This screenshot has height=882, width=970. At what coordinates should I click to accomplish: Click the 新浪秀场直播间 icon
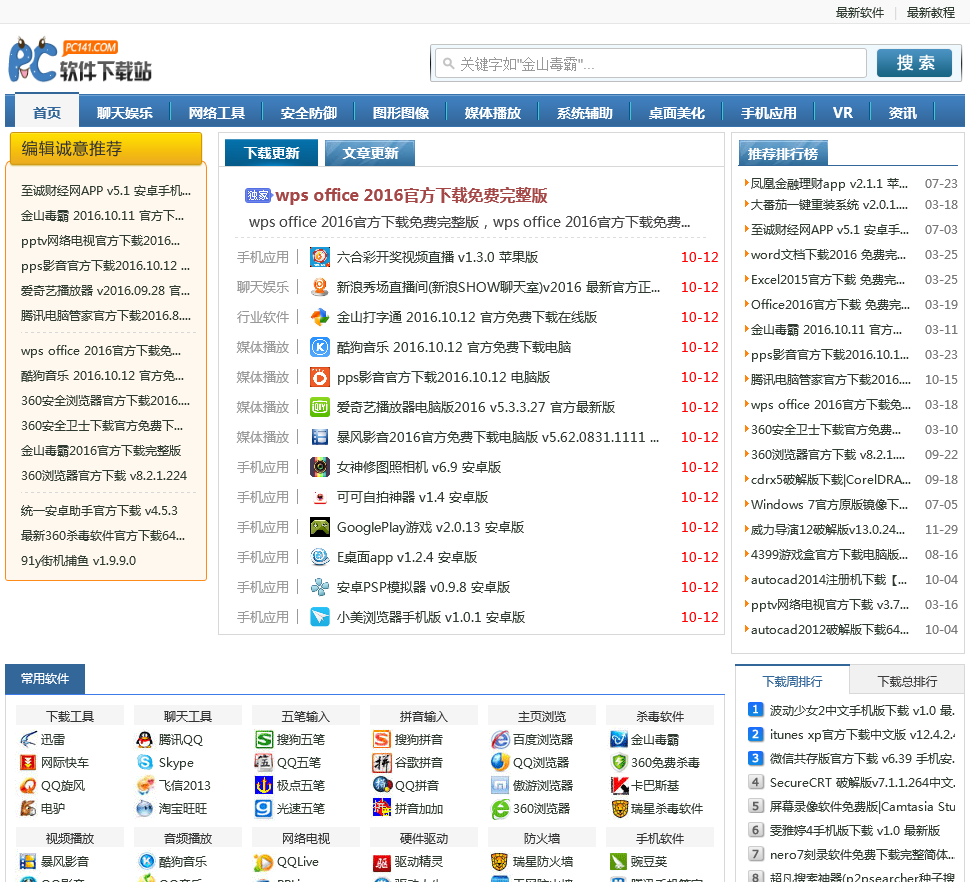(x=320, y=287)
